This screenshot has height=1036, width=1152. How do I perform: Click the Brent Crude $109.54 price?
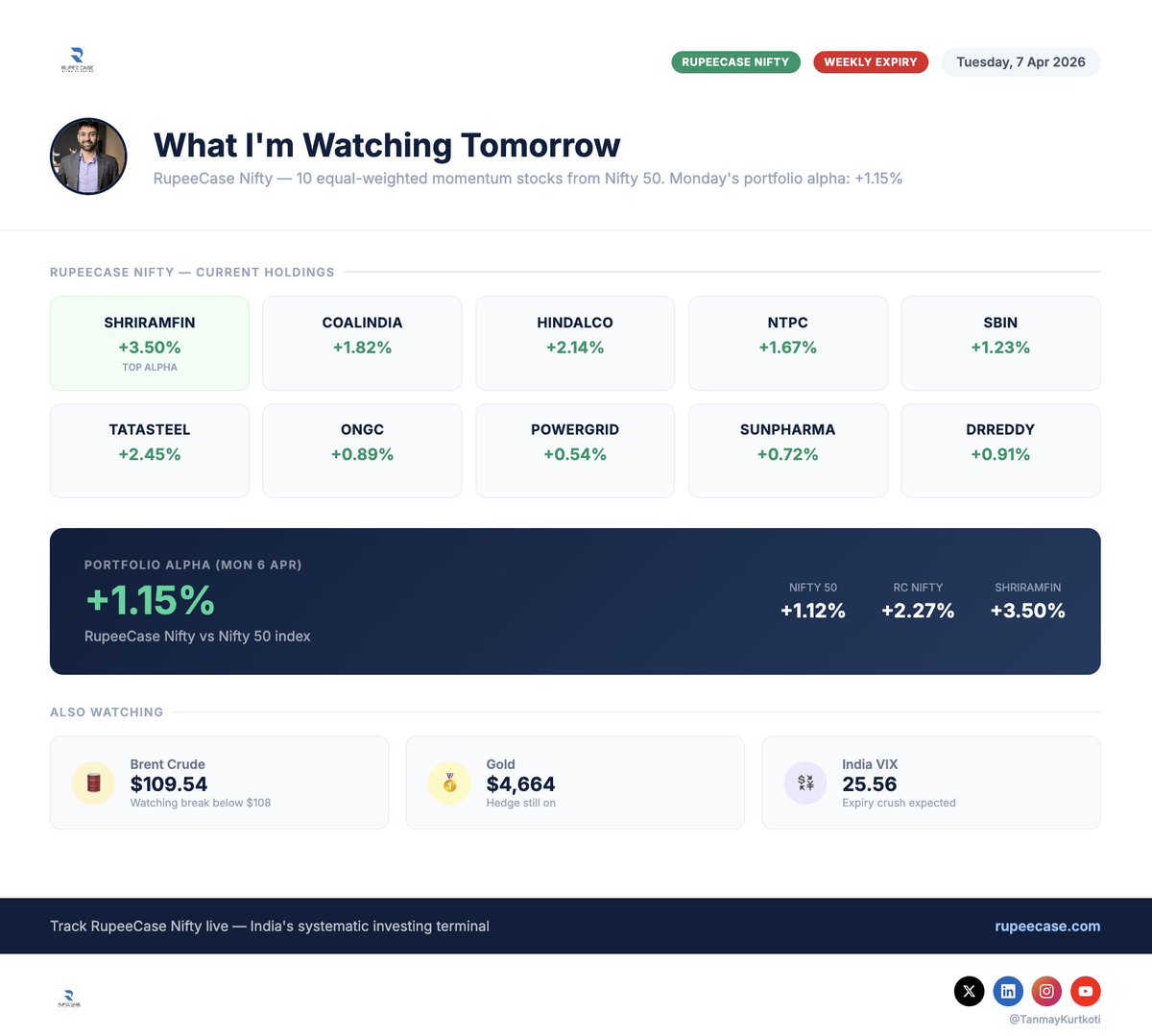pyautogui.click(x=169, y=784)
